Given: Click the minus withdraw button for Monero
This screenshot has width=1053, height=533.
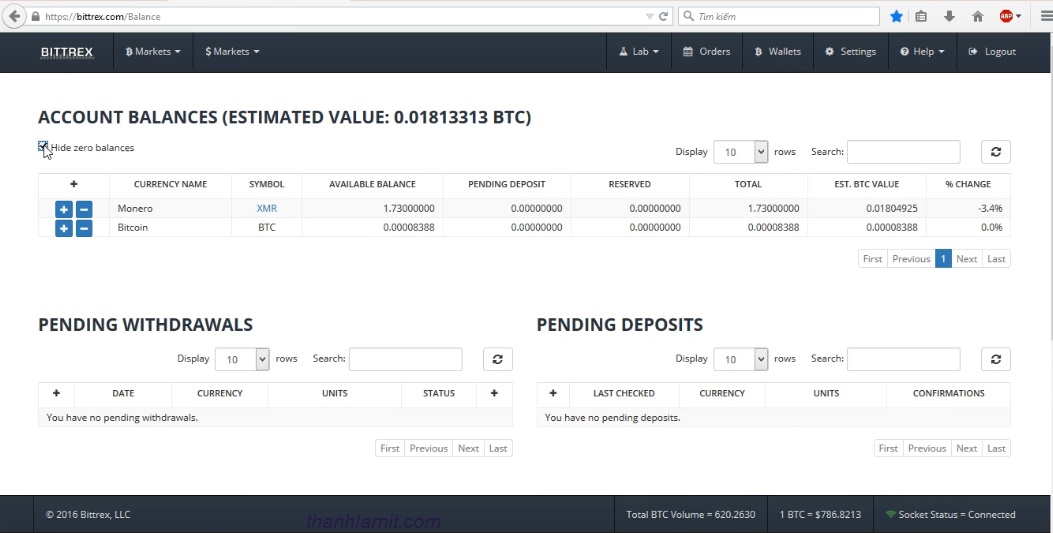Looking at the screenshot, I should pyautogui.click(x=84, y=209).
